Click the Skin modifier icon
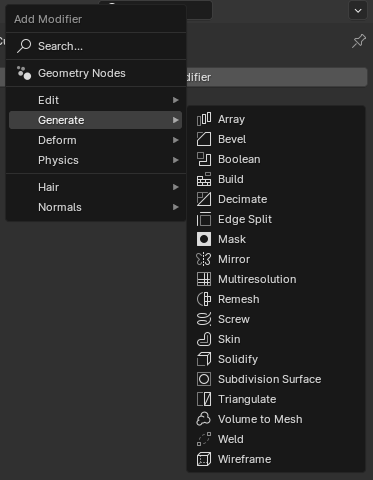 pyautogui.click(x=204, y=339)
